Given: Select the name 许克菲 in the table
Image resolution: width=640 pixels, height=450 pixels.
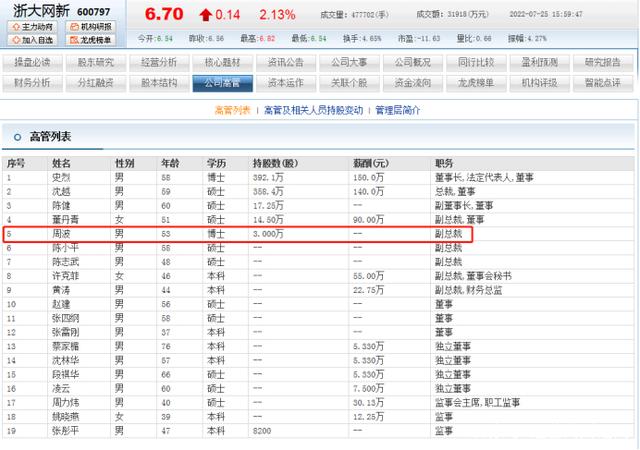Looking at the screenshot, I should [x=65, y=276].
